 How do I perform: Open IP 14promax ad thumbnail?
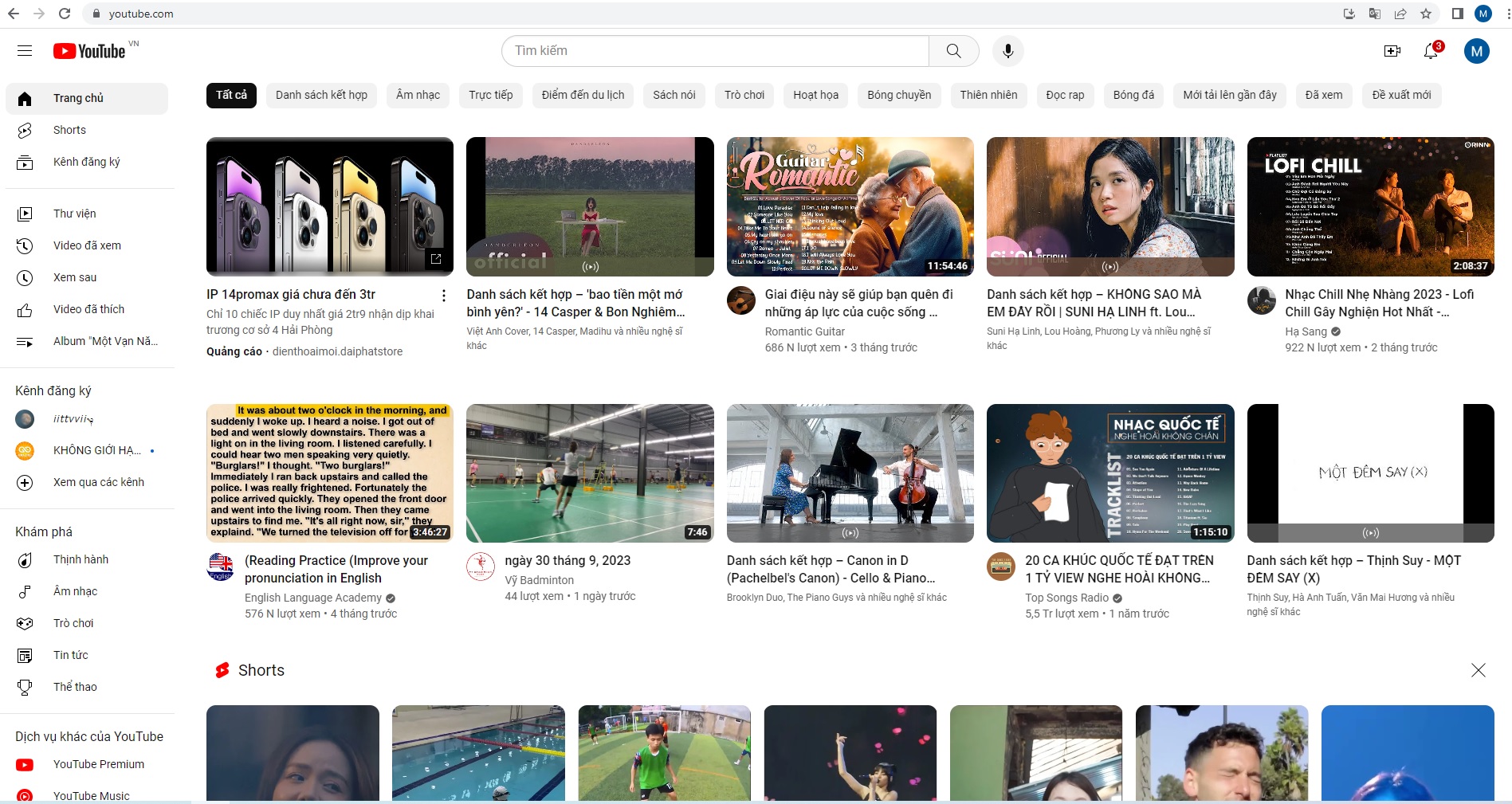click(330, 207)
